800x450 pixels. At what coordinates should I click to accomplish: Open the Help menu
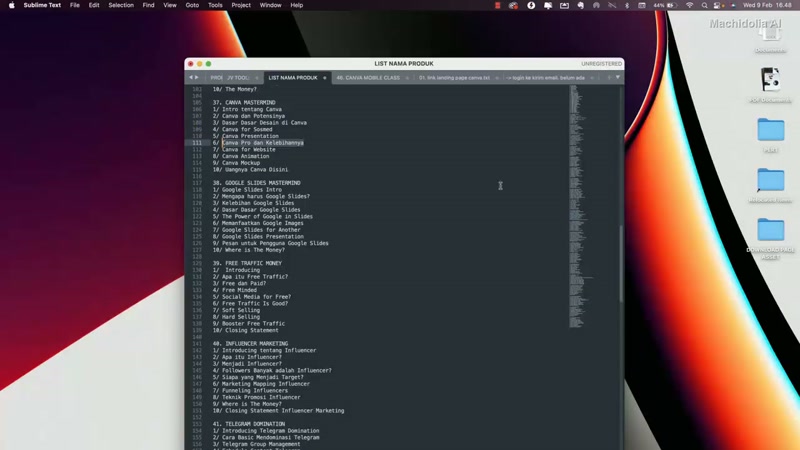point(296,5)
